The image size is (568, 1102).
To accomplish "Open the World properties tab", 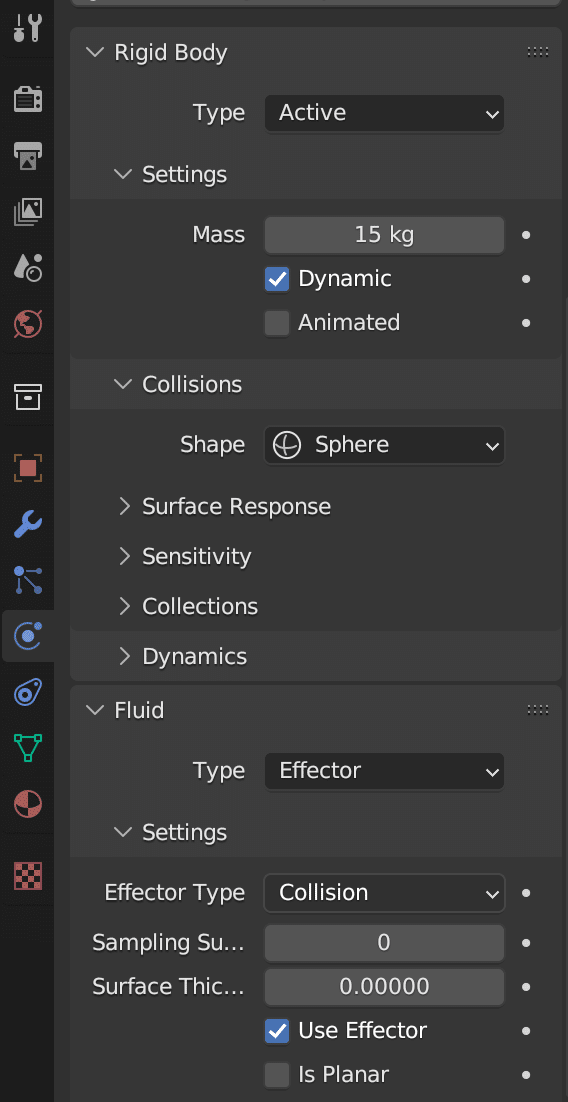I will click(28, 324).
